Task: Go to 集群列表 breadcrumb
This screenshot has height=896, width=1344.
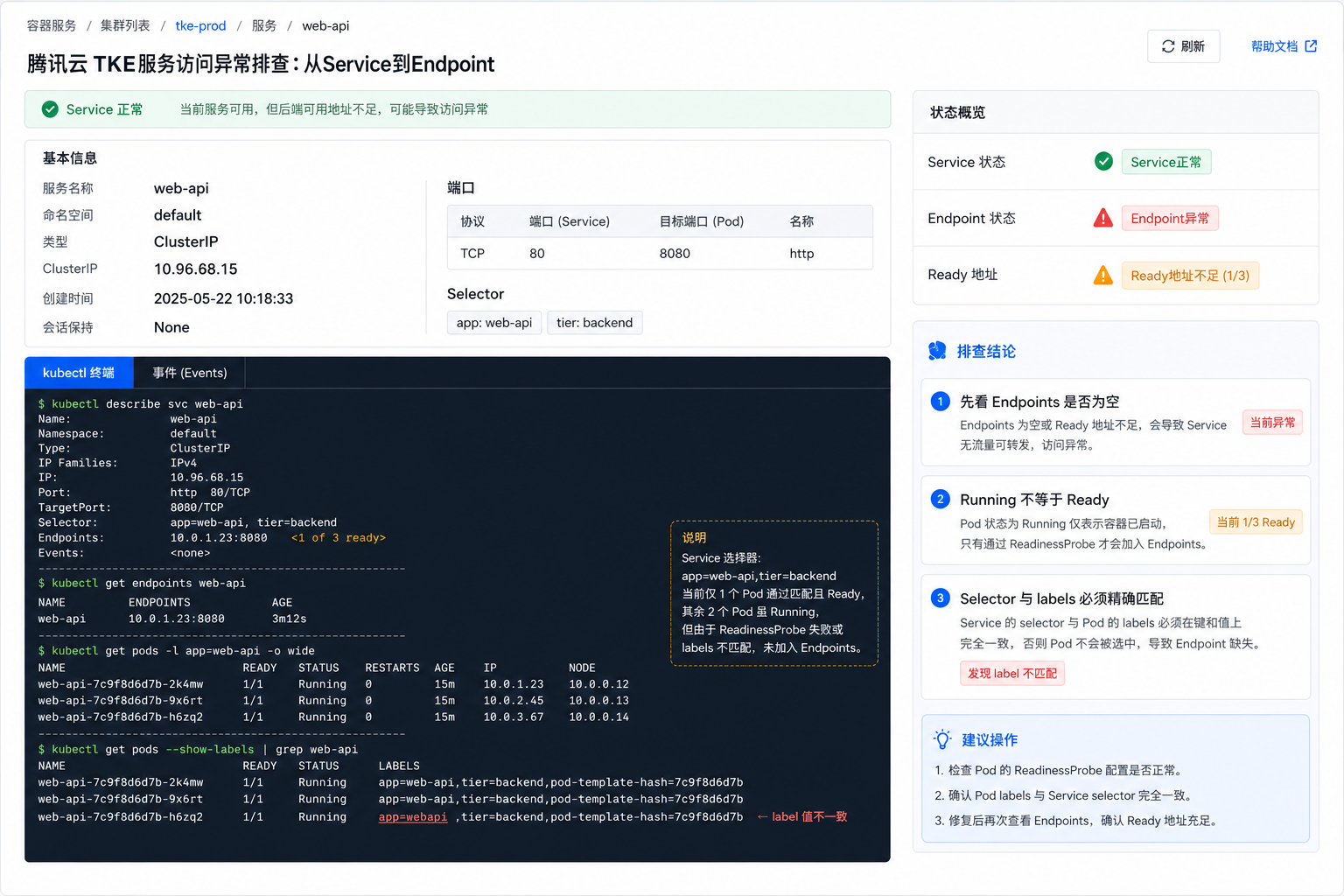Action: 125,25
